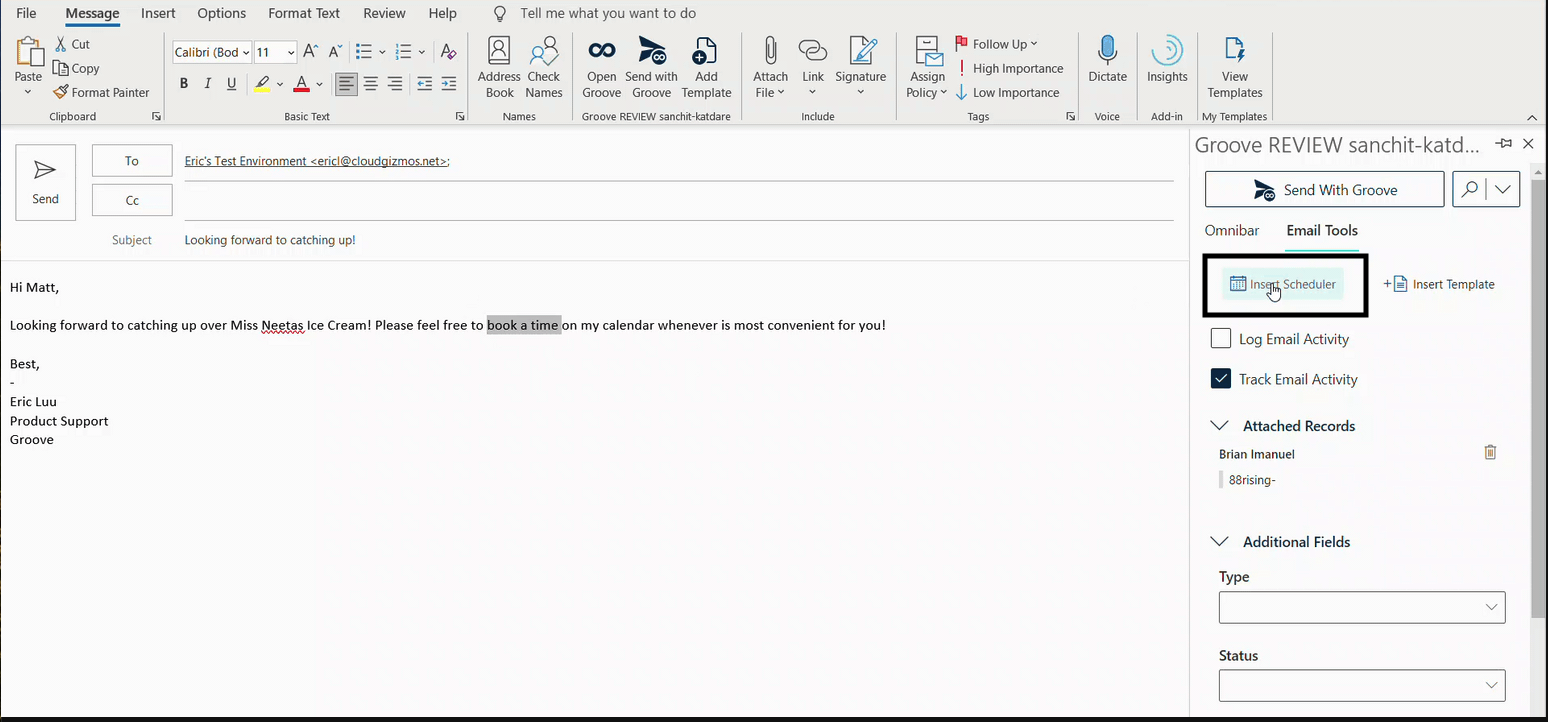1548x722 pixels.
Task: Uncheck Track Email Activity checkbox
Action: (1221, 379)
